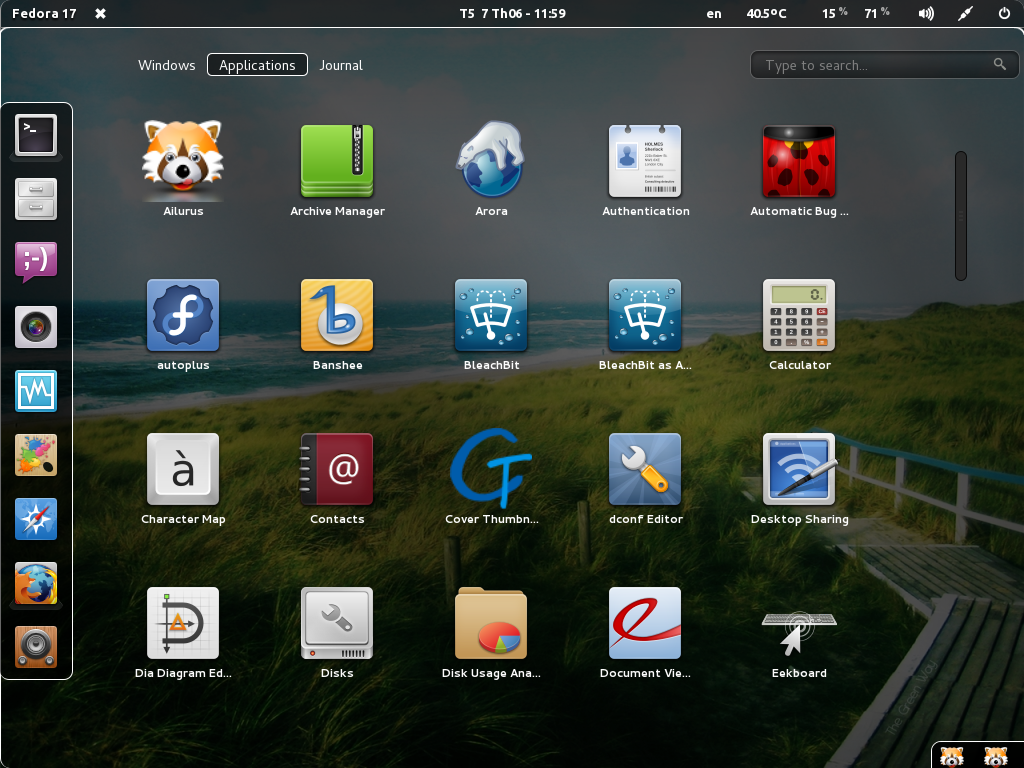This screenshot has width=1024, height=768.
Task: Open the camera app in dash
Action: [36, 327]
